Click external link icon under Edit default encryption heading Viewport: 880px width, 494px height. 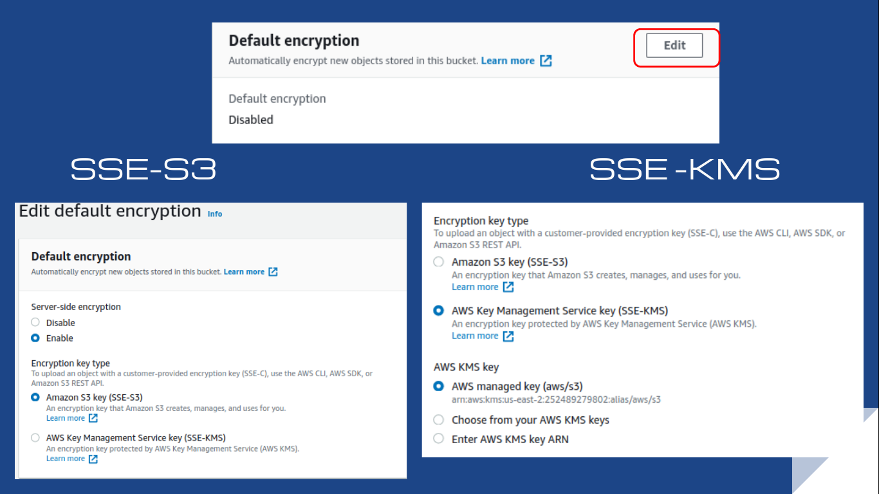[x=273, y=272]
